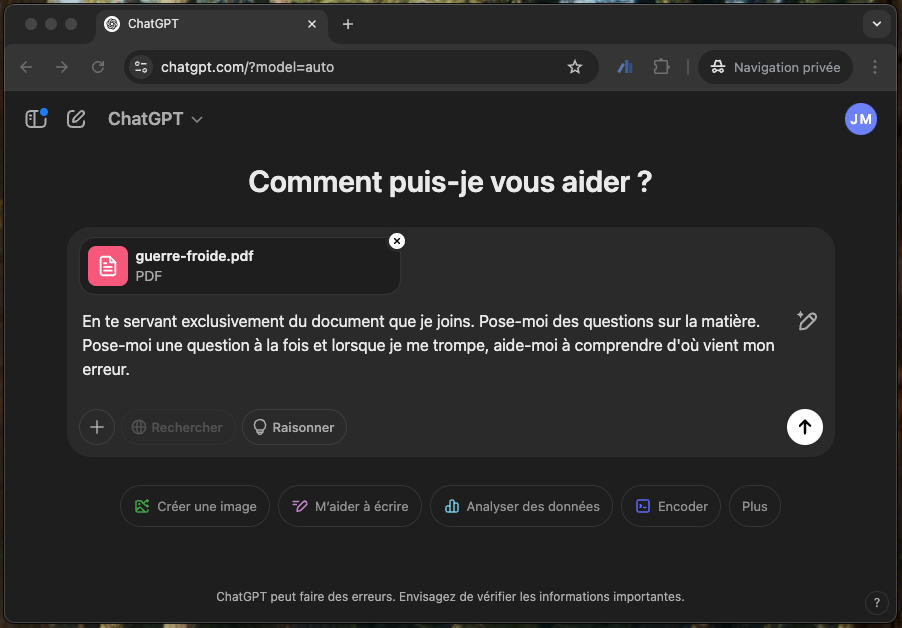Open the ChatGPT model selector dropdown

155,118
